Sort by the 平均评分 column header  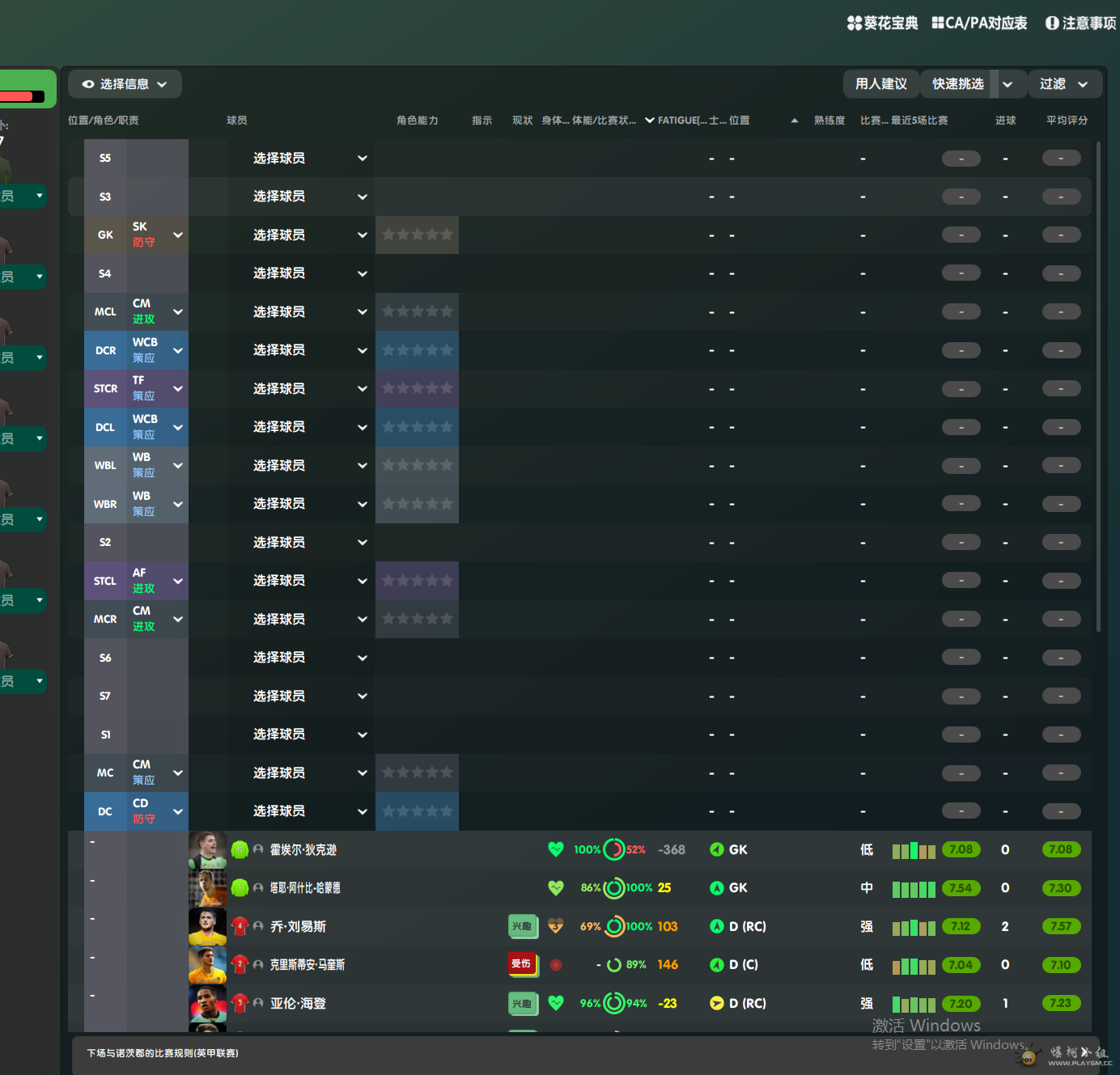tap(1067, 121)
